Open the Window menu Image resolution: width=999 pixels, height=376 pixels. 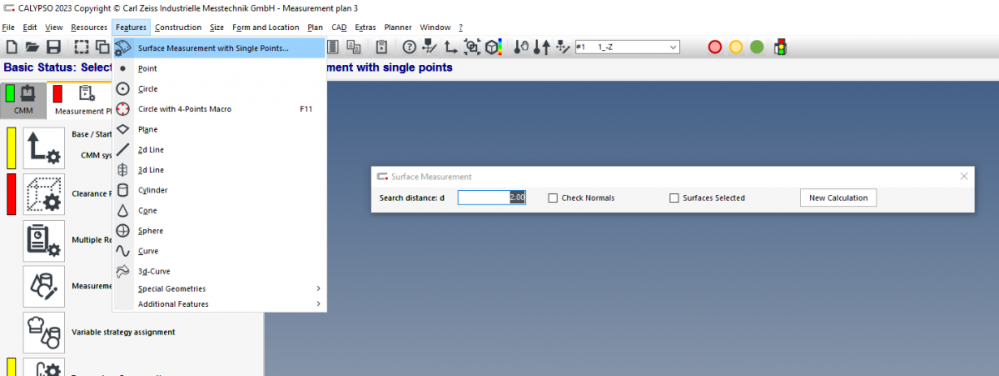(435, 27)
